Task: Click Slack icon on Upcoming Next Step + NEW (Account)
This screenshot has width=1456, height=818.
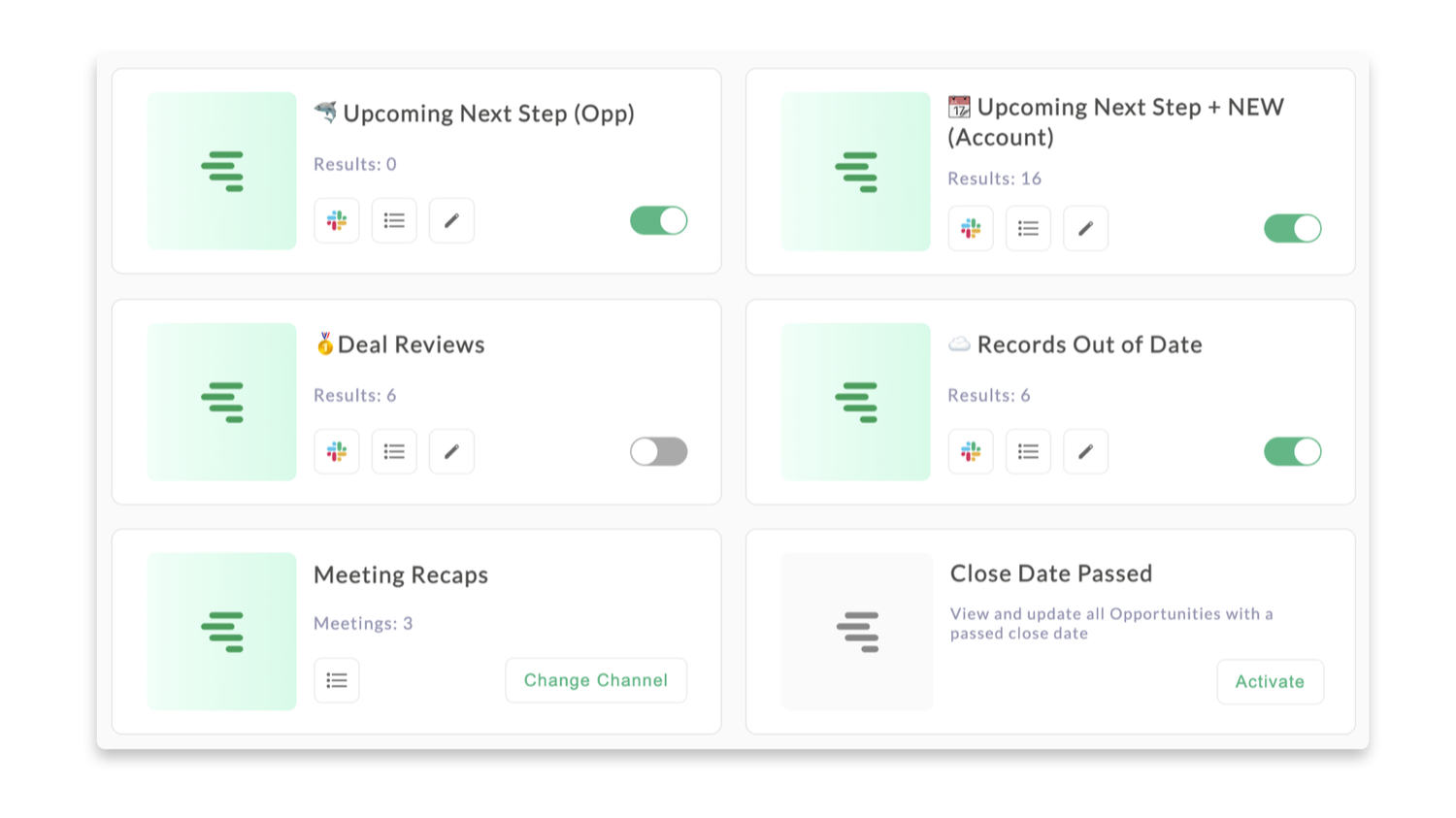Action: tap(971, 229)
